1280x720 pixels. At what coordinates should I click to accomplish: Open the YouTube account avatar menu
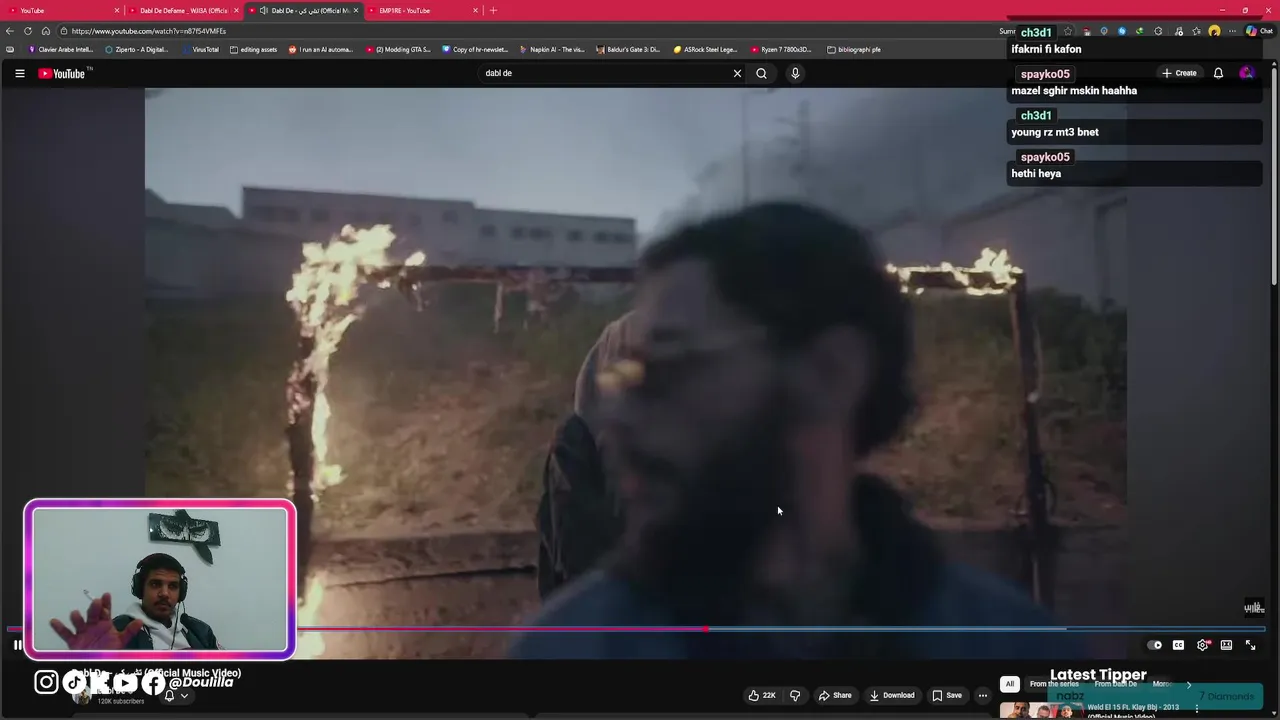coord(1246,73)
